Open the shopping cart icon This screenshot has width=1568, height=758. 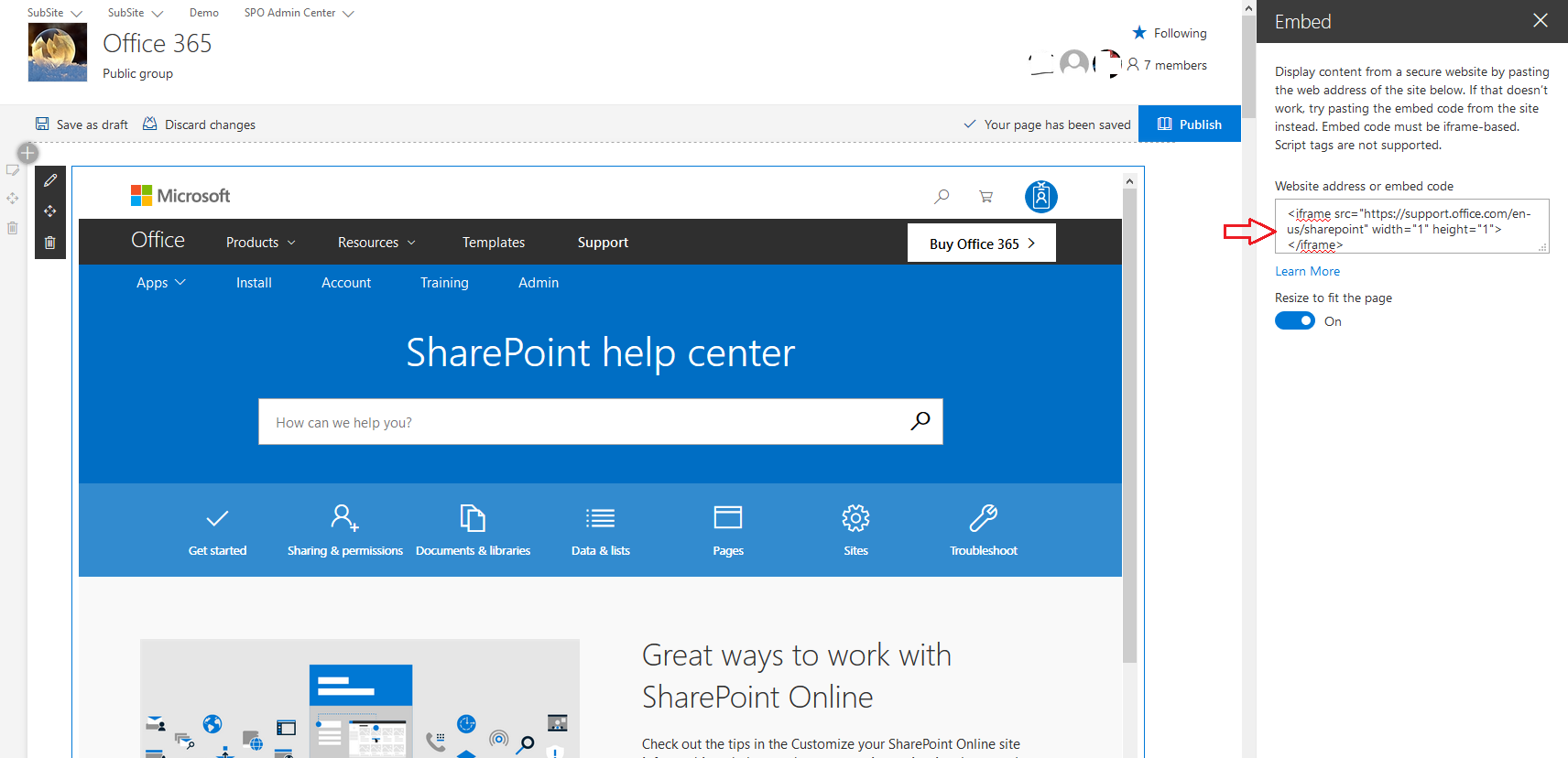point(986,196)
